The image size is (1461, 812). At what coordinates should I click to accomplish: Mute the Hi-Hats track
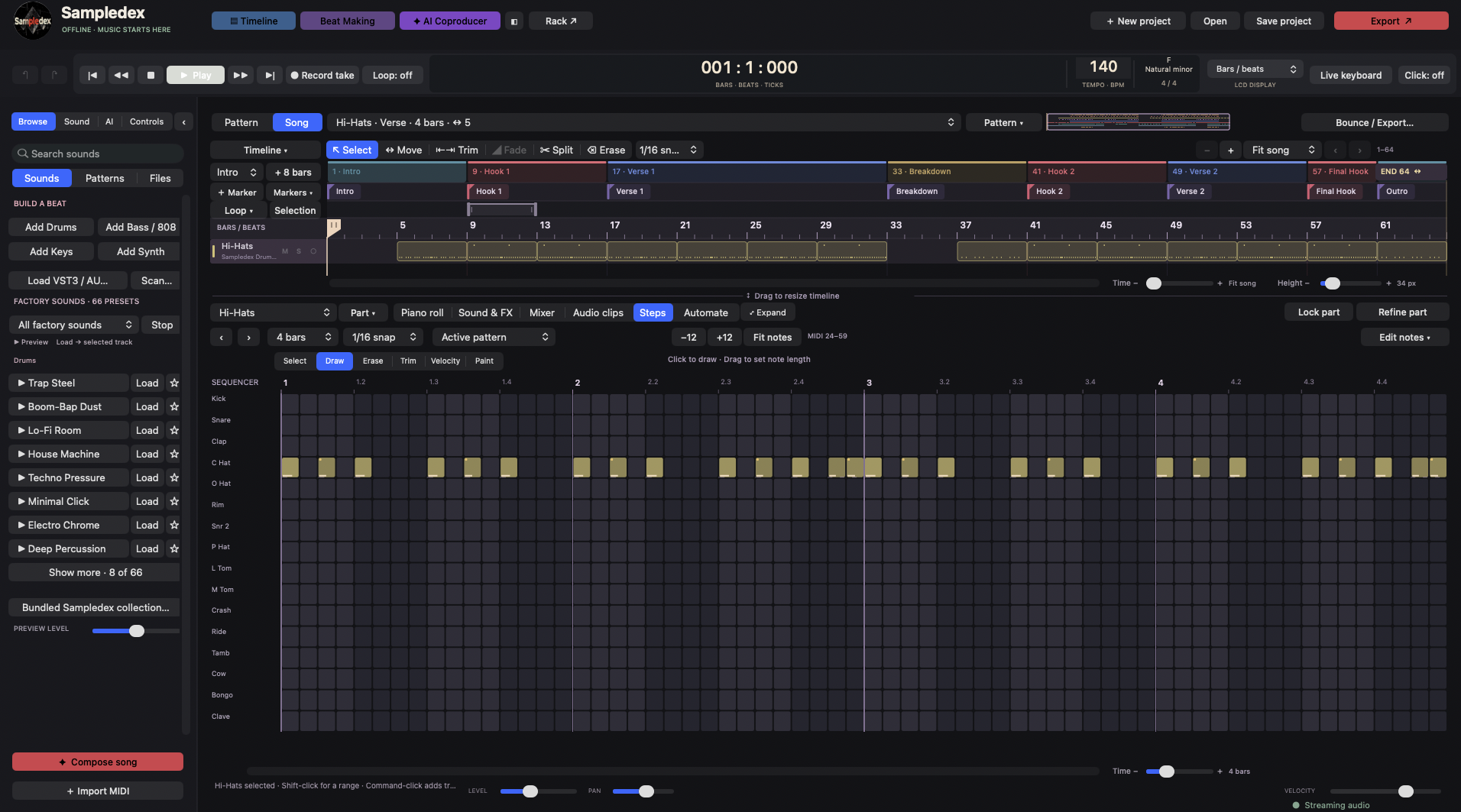tap(285, 251)
